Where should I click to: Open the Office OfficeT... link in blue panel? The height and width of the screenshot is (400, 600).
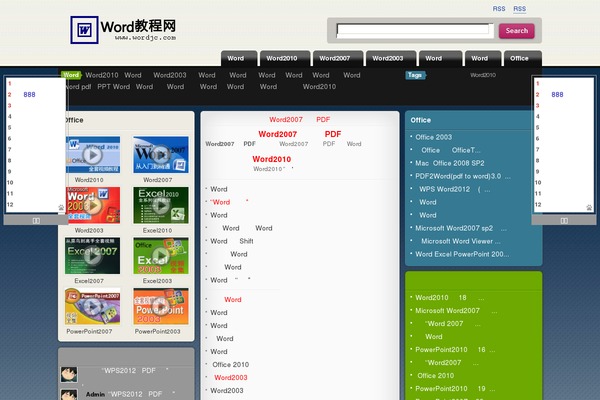pyautogui.click(x=451, y=150)
